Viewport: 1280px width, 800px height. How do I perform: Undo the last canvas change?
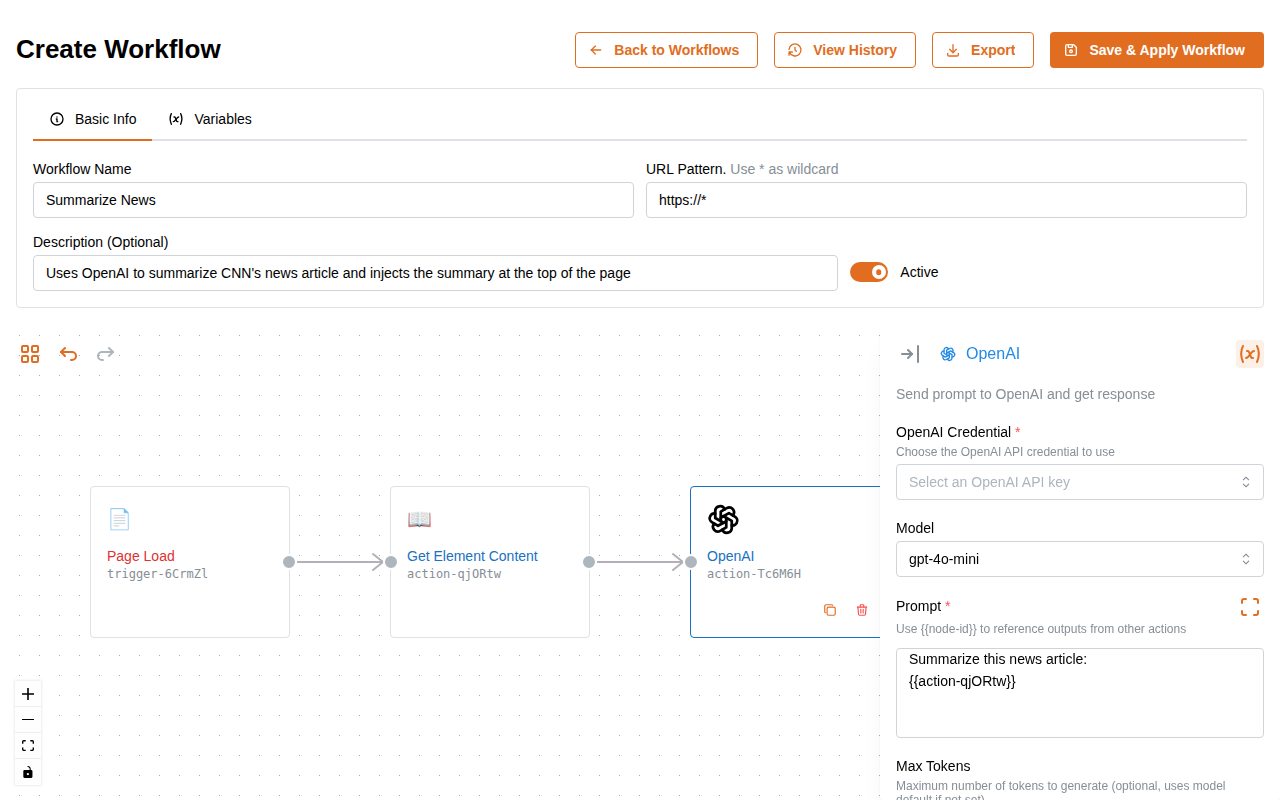(x=67, y=353)
